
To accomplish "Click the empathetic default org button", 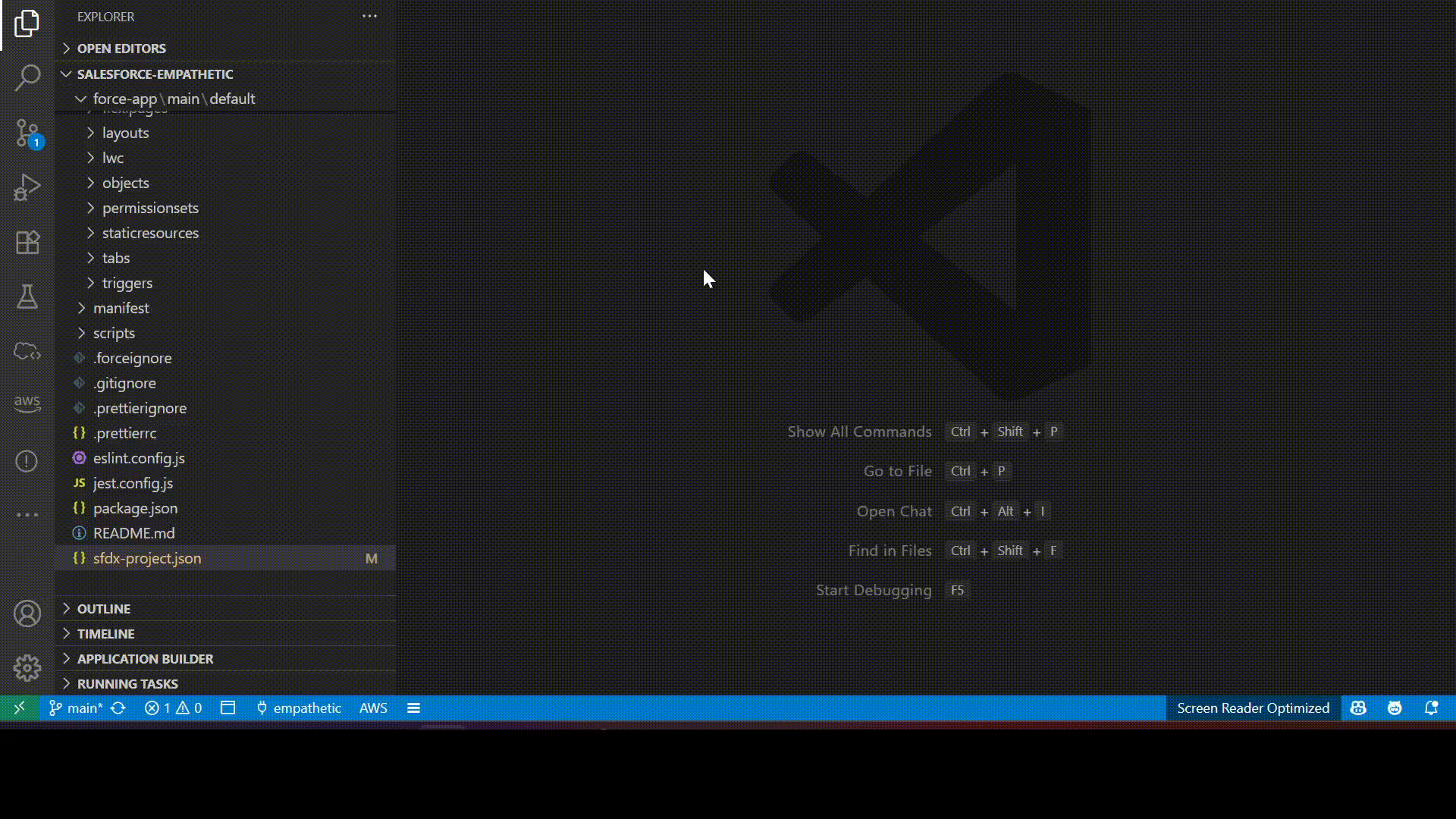I will click(299, 708).
